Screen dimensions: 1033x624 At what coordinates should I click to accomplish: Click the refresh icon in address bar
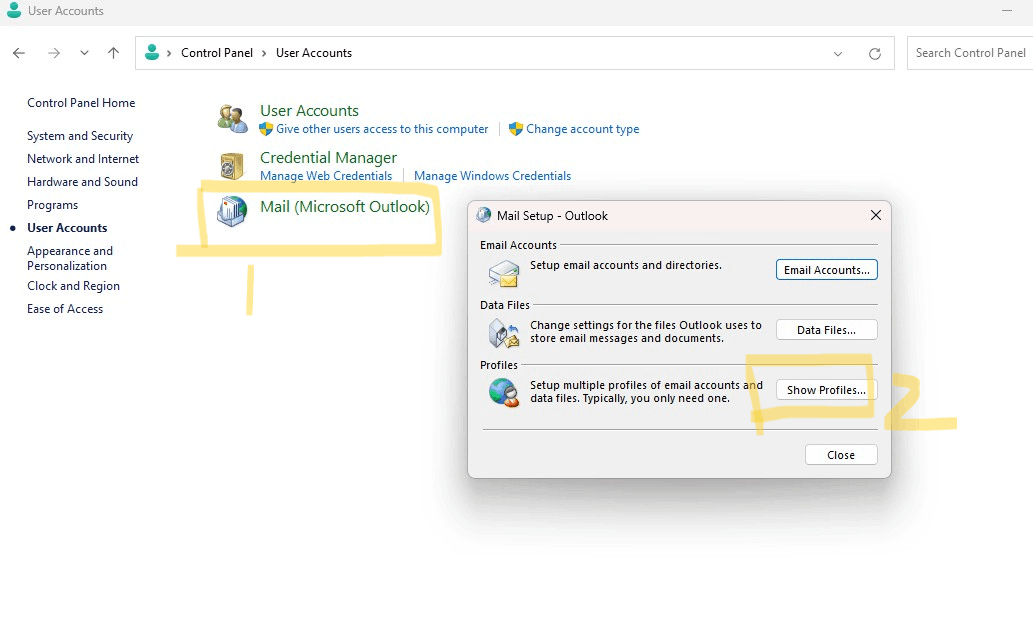(x=874, y=52)
